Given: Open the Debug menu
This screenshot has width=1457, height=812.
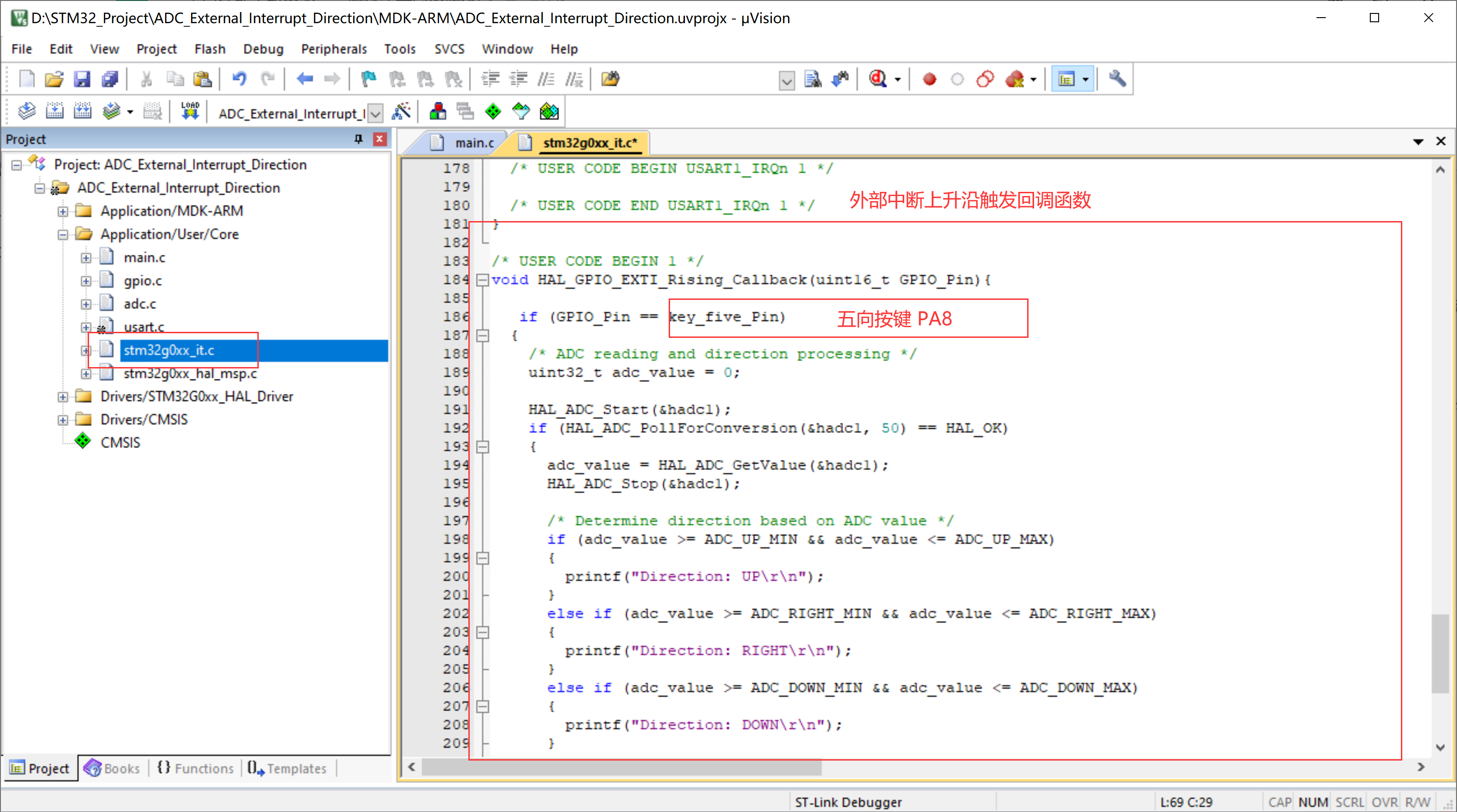Looking at the screenshot, I should pos(263,49).
